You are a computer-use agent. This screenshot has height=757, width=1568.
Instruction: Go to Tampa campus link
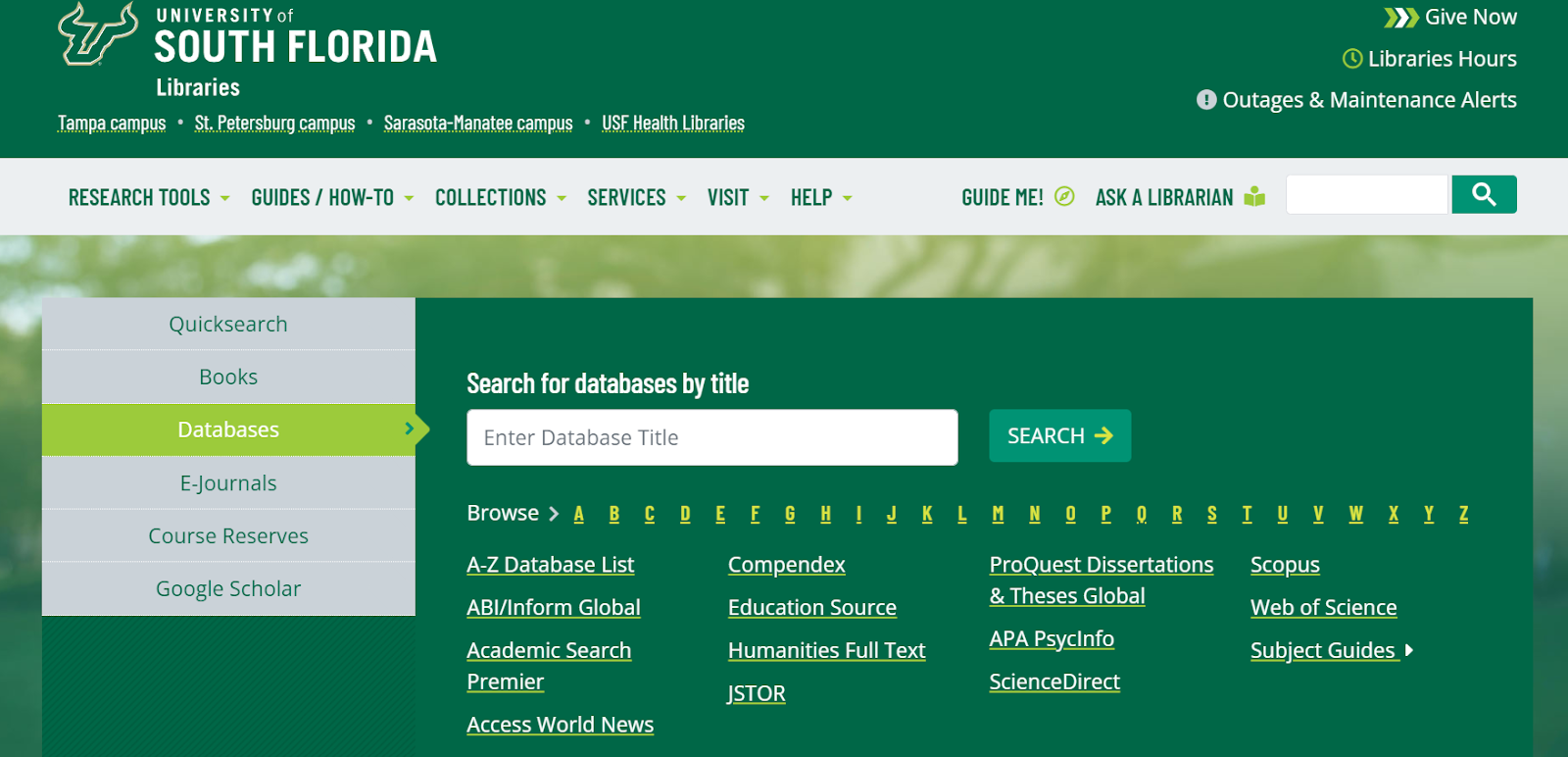point(112,123)
